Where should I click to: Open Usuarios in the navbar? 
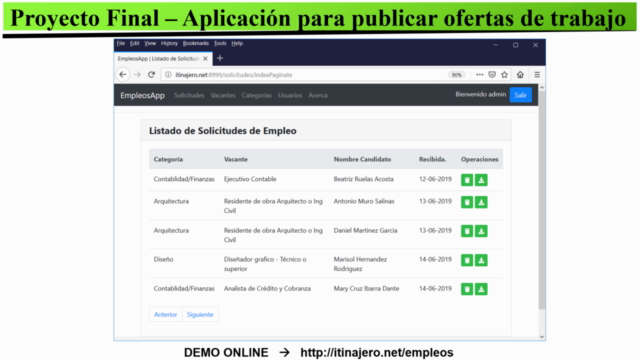[x=290, y=96]
